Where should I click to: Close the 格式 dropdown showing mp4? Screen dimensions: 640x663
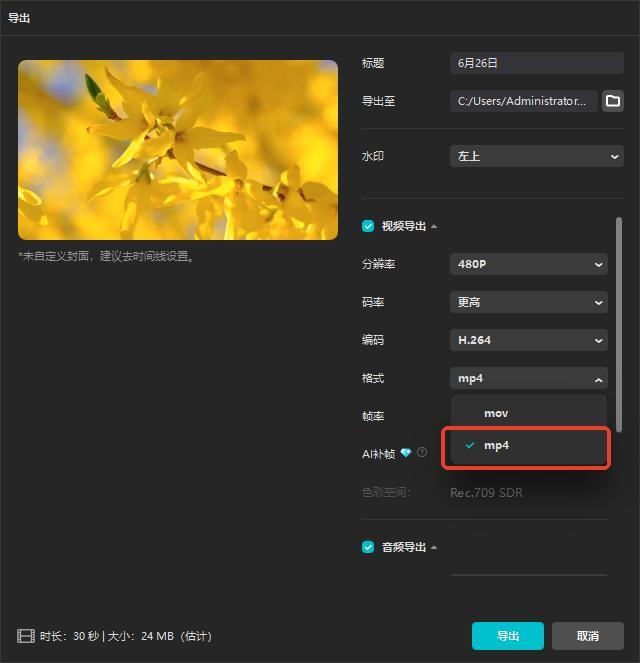(x=528, y=378)
